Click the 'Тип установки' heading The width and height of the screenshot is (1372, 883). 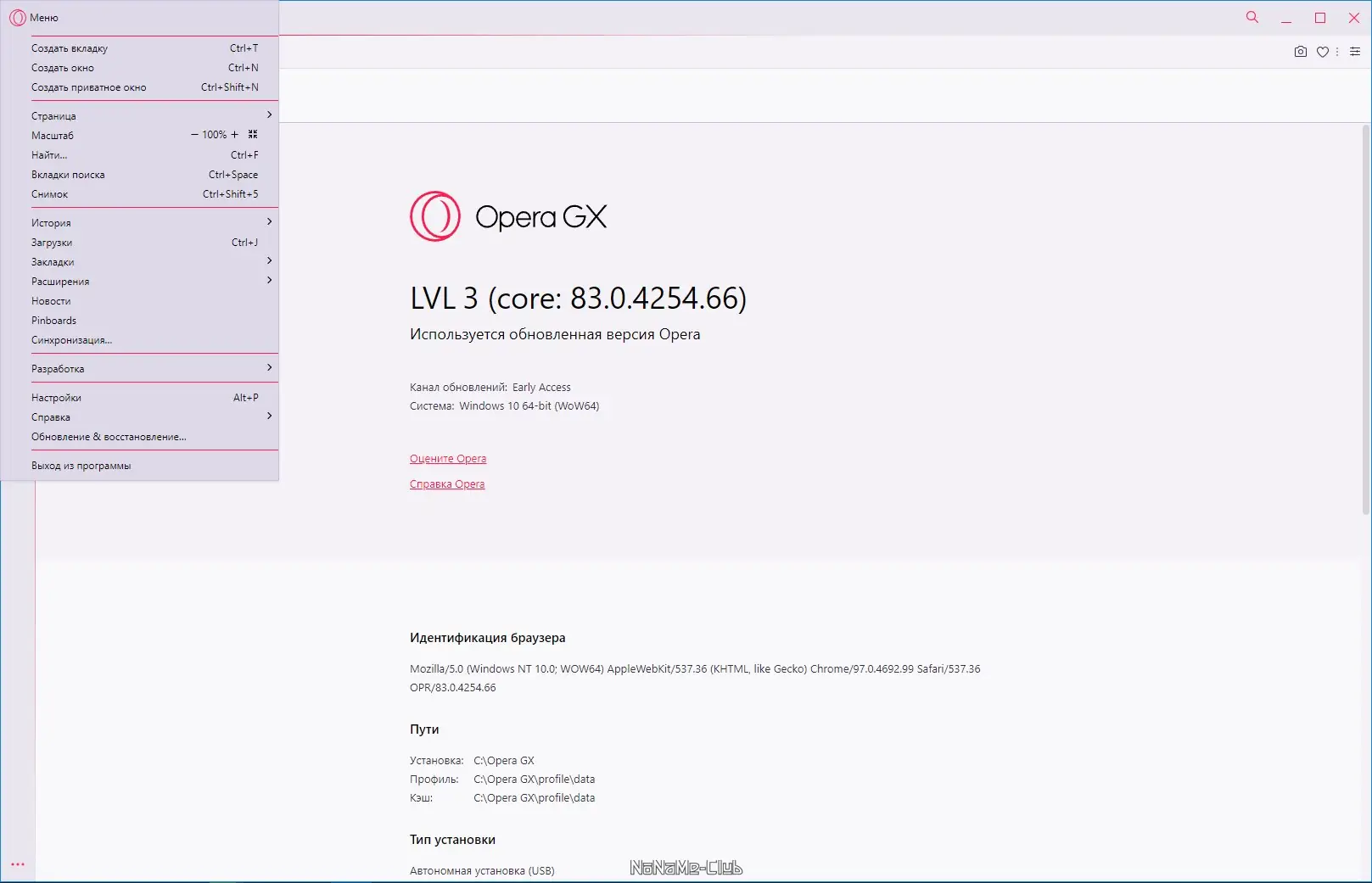(x=452, y=840)
